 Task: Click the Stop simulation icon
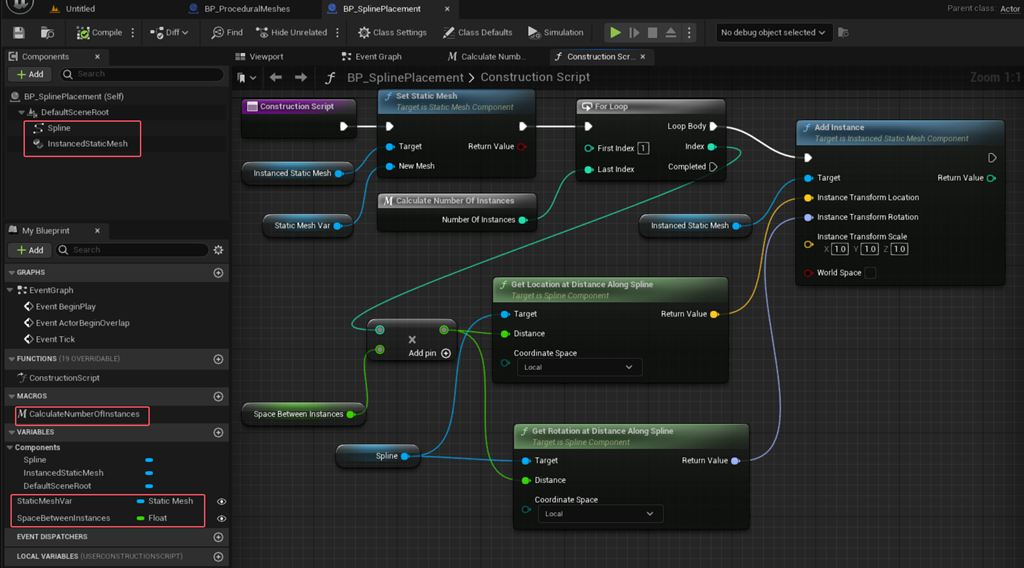click(652, 33)
